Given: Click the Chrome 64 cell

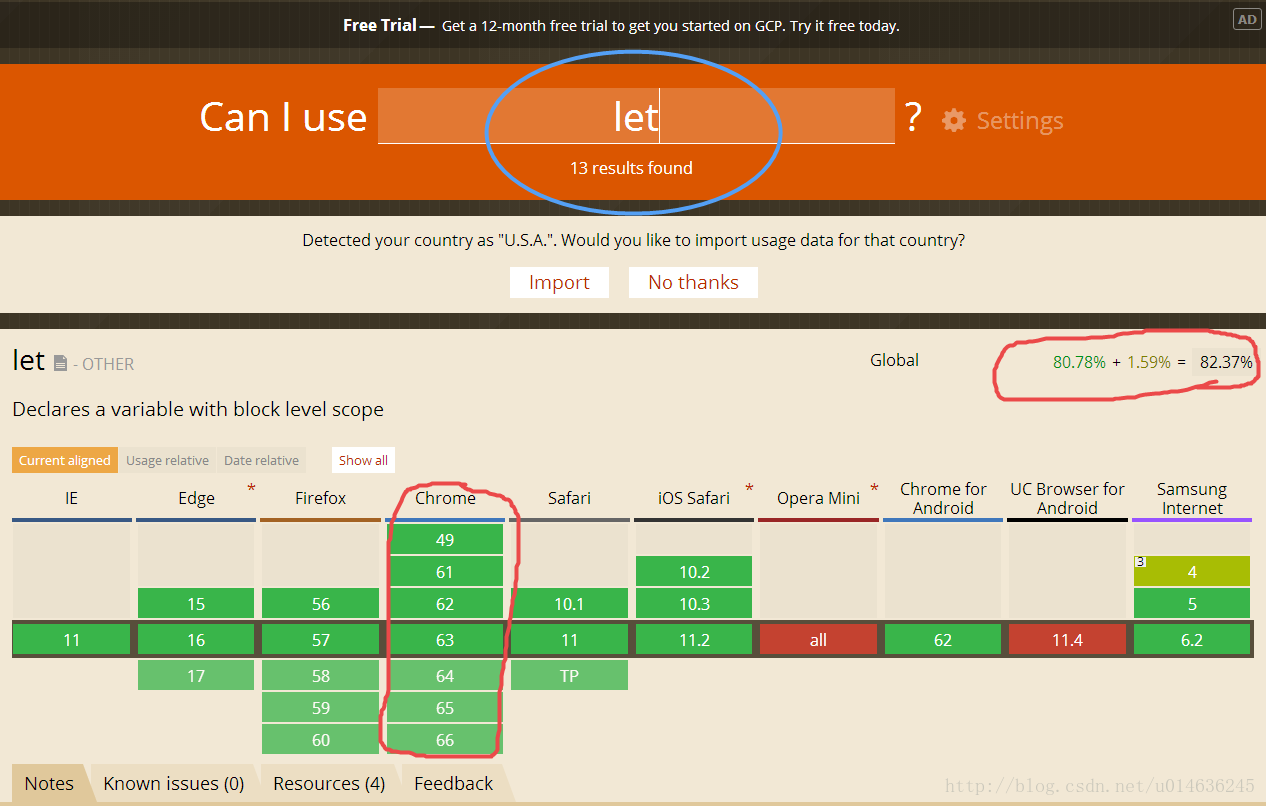Looking at the screenshot, I should 445,676.
